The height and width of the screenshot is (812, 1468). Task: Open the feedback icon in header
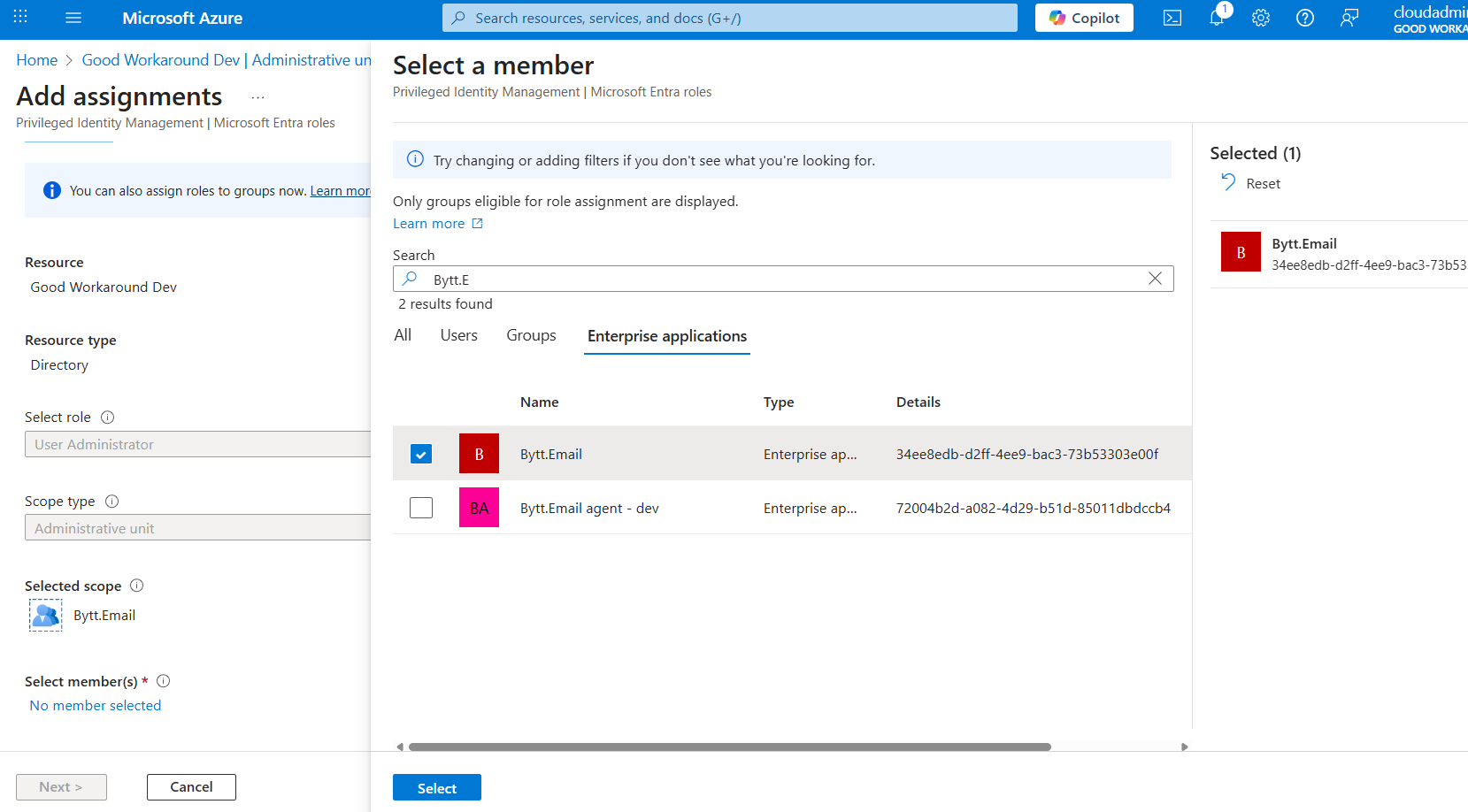pos(1349,18)
